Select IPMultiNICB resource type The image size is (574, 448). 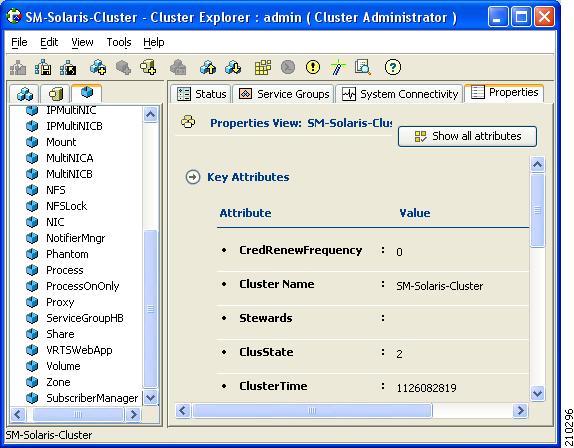[x=74, y=126]
